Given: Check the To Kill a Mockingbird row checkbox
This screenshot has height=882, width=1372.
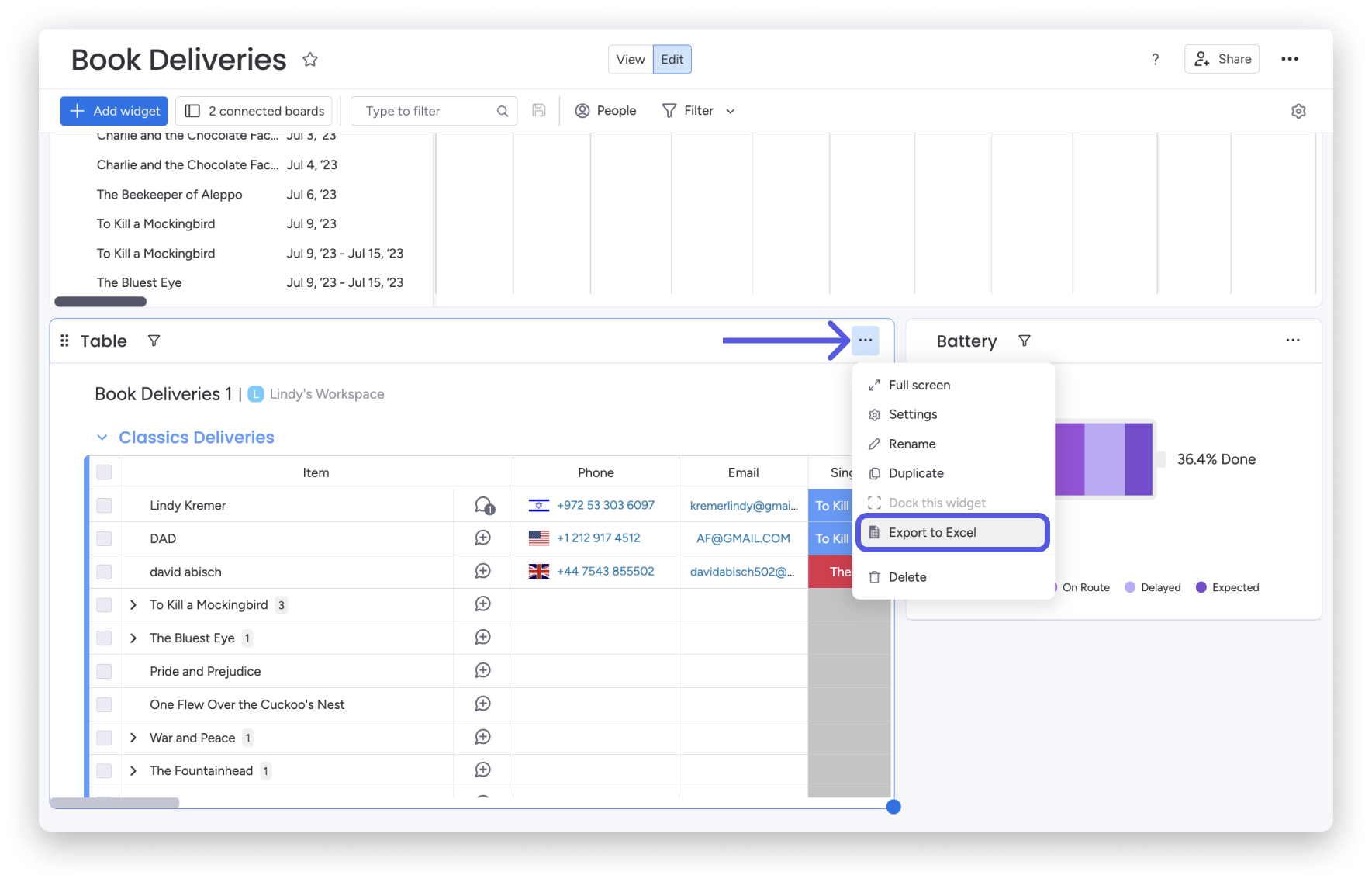Looking at the screenshot, I should (x=104, y=604).
